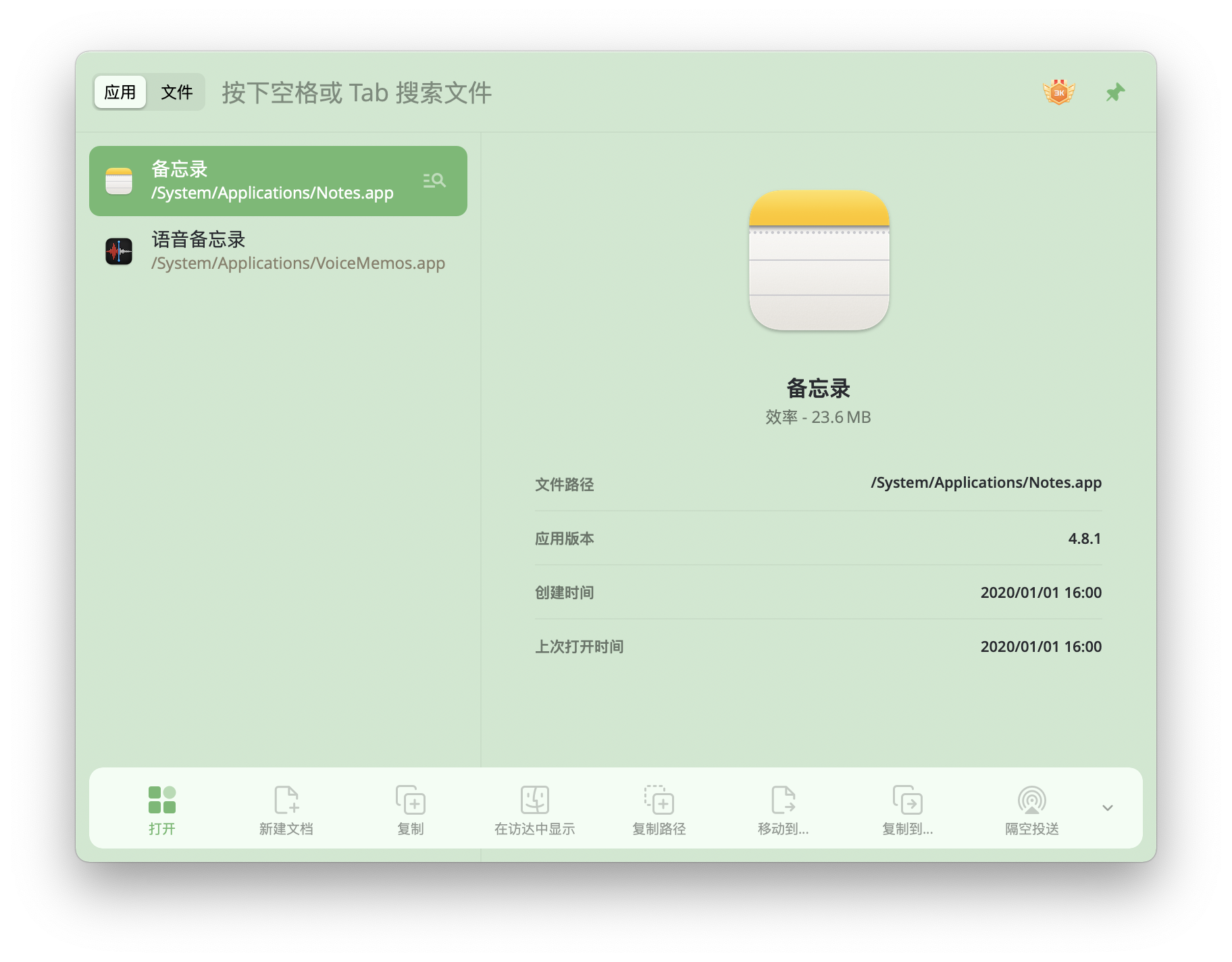Toggle the green pin window icon
Viewport: 1232px width, 962px height.
pyautogui.click(x=1115, y=93)
